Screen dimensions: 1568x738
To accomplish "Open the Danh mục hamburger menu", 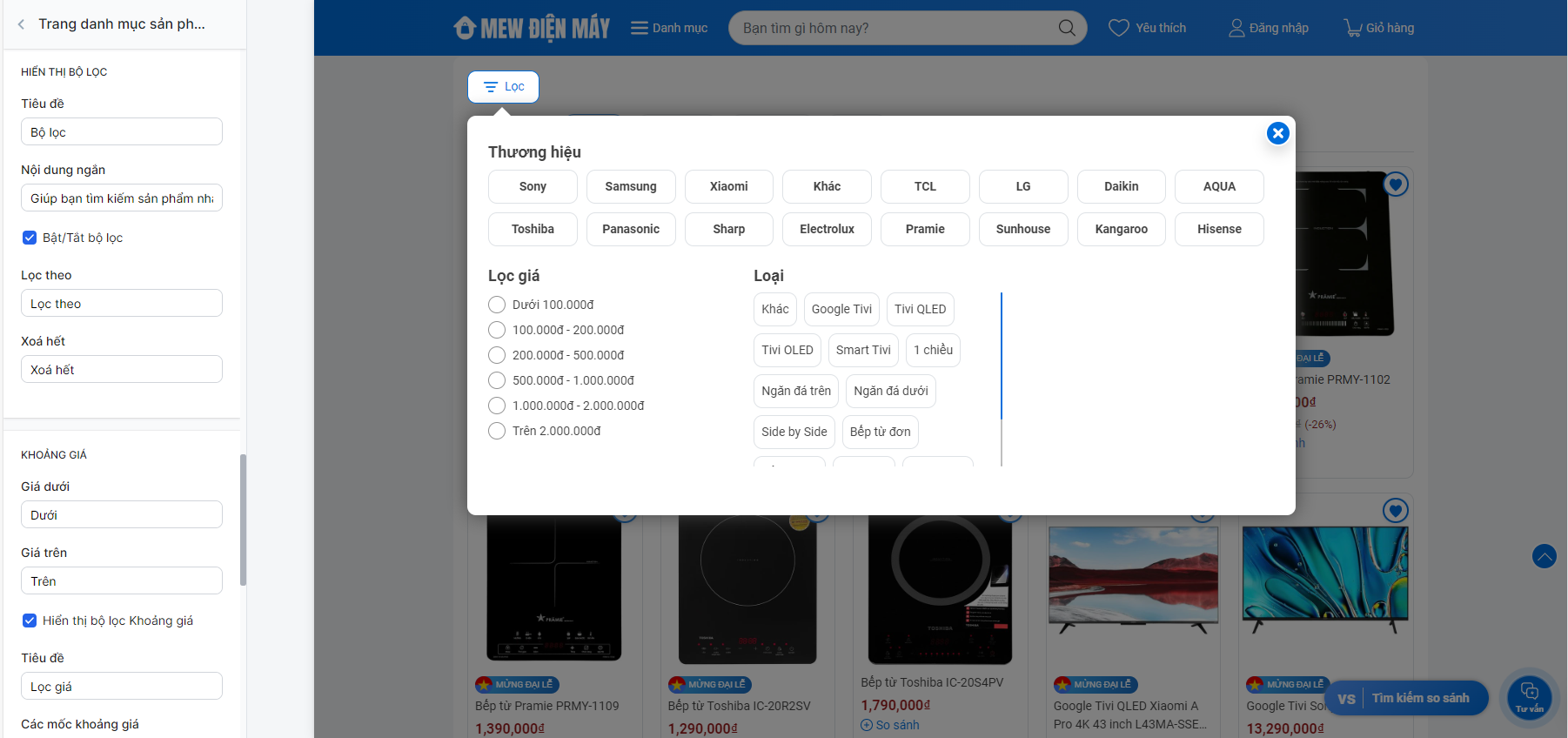I will (669, 28).
